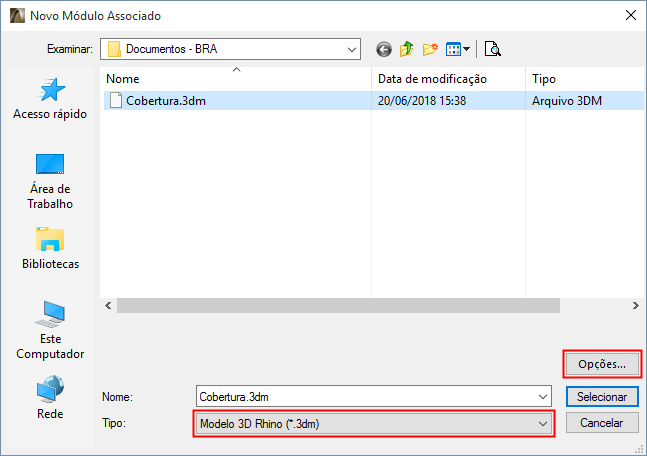Open the view menu icon
The height and width of the screenshot is (456, 647).
453,50
